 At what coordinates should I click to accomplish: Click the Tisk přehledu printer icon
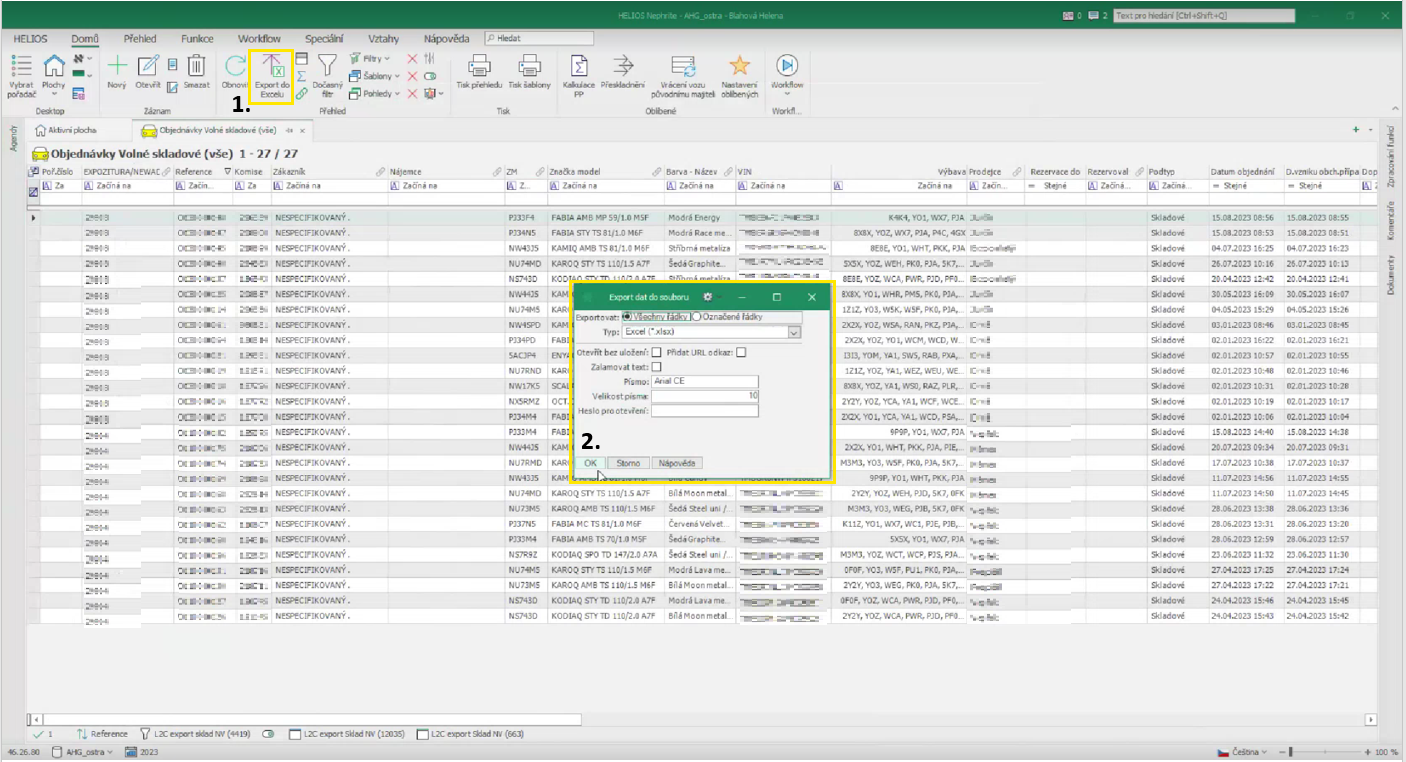point(479,67)
